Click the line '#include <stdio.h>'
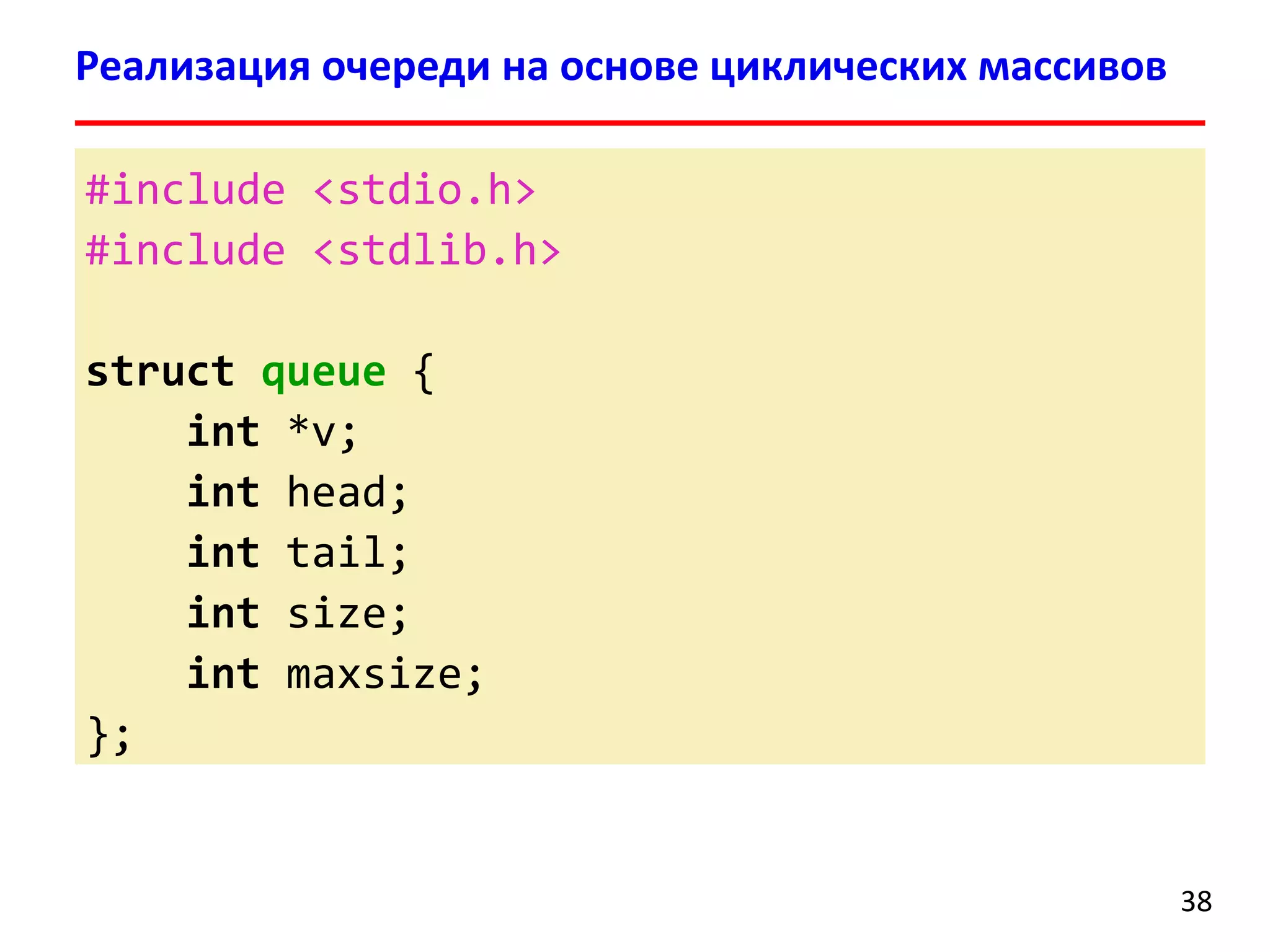1270x952 pixels. (x=310, y=190)
